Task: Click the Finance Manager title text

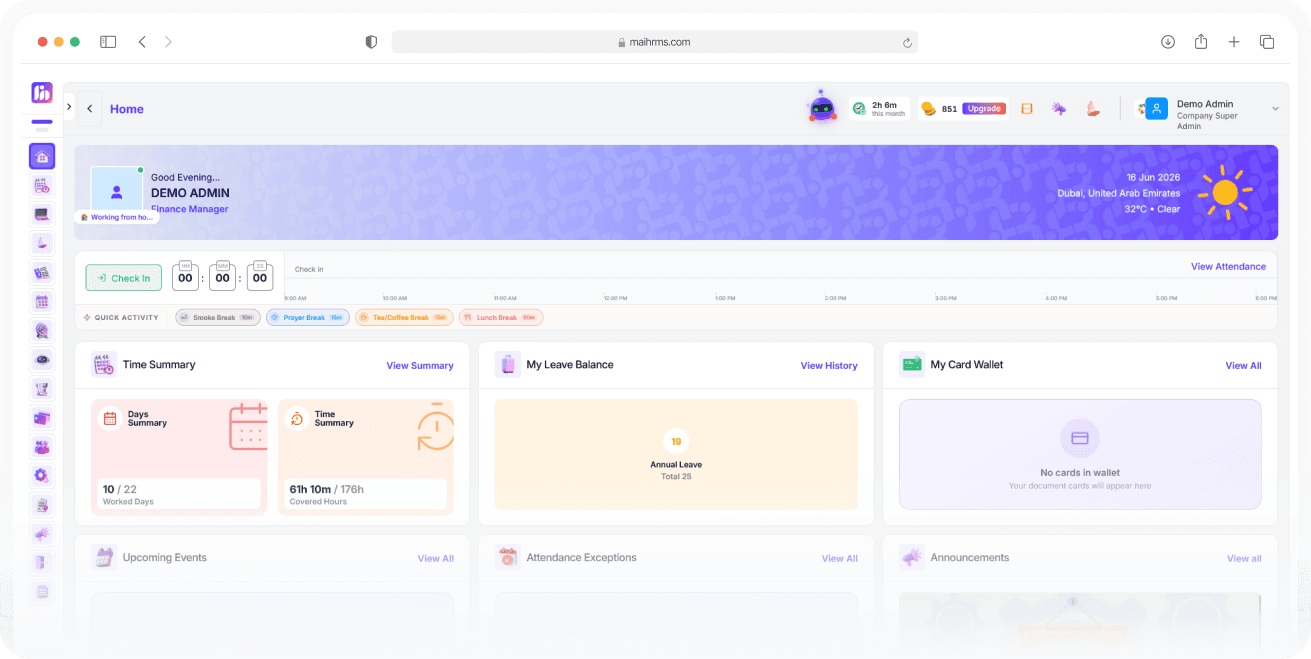Action: tap(190, 209)
